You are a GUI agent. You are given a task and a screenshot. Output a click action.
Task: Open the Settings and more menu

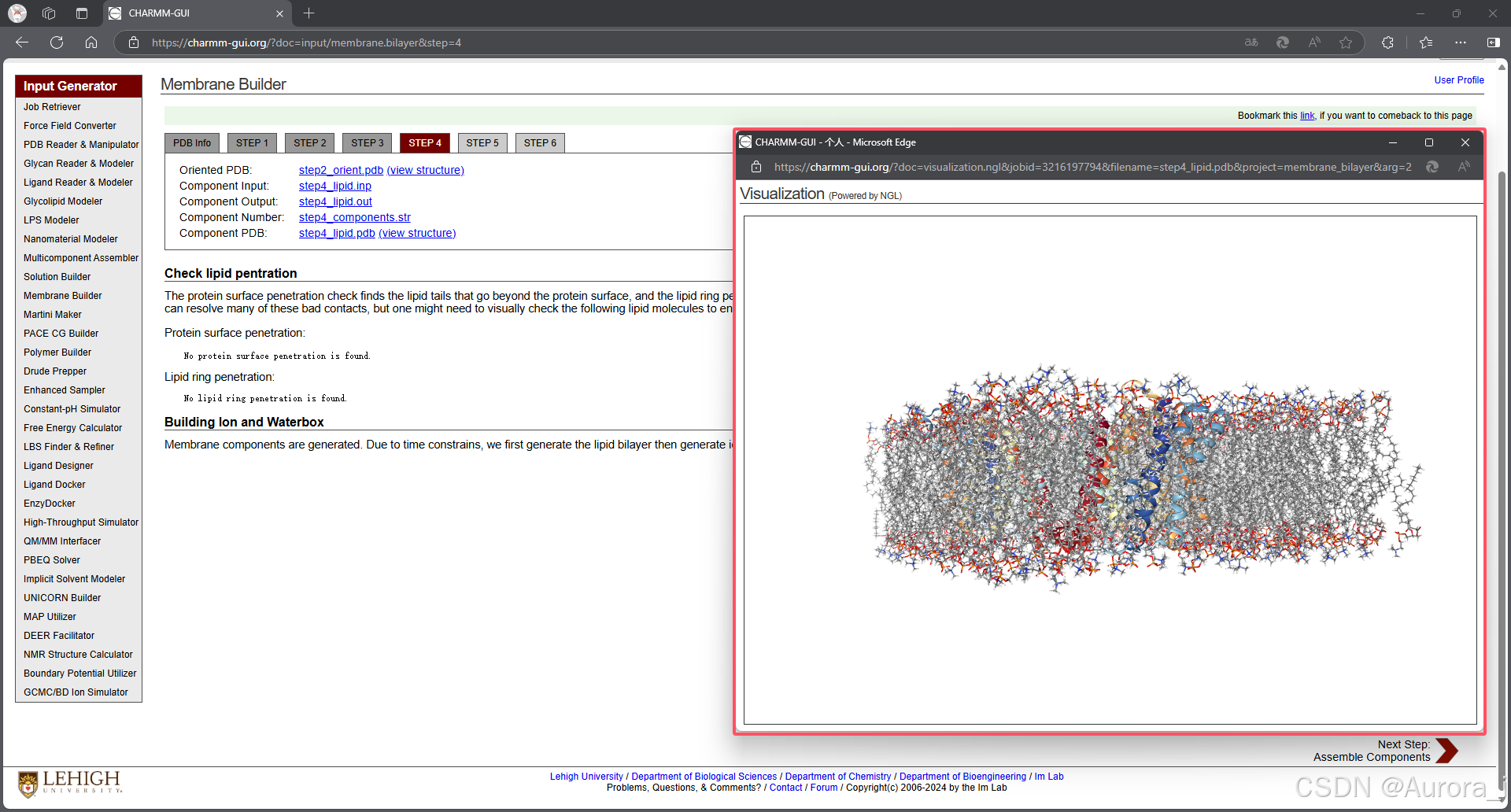pos(1461,42)
